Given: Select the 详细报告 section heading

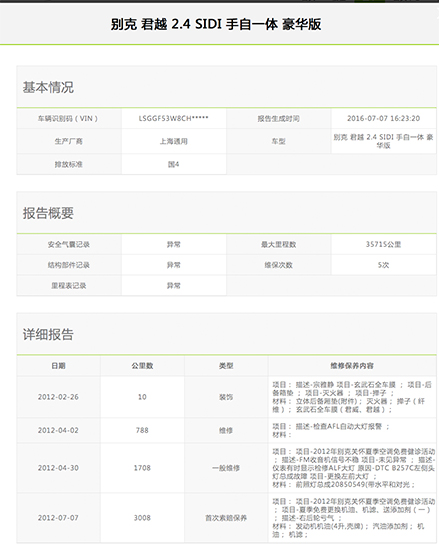Looking at the screenshot, I should point(48,334).
